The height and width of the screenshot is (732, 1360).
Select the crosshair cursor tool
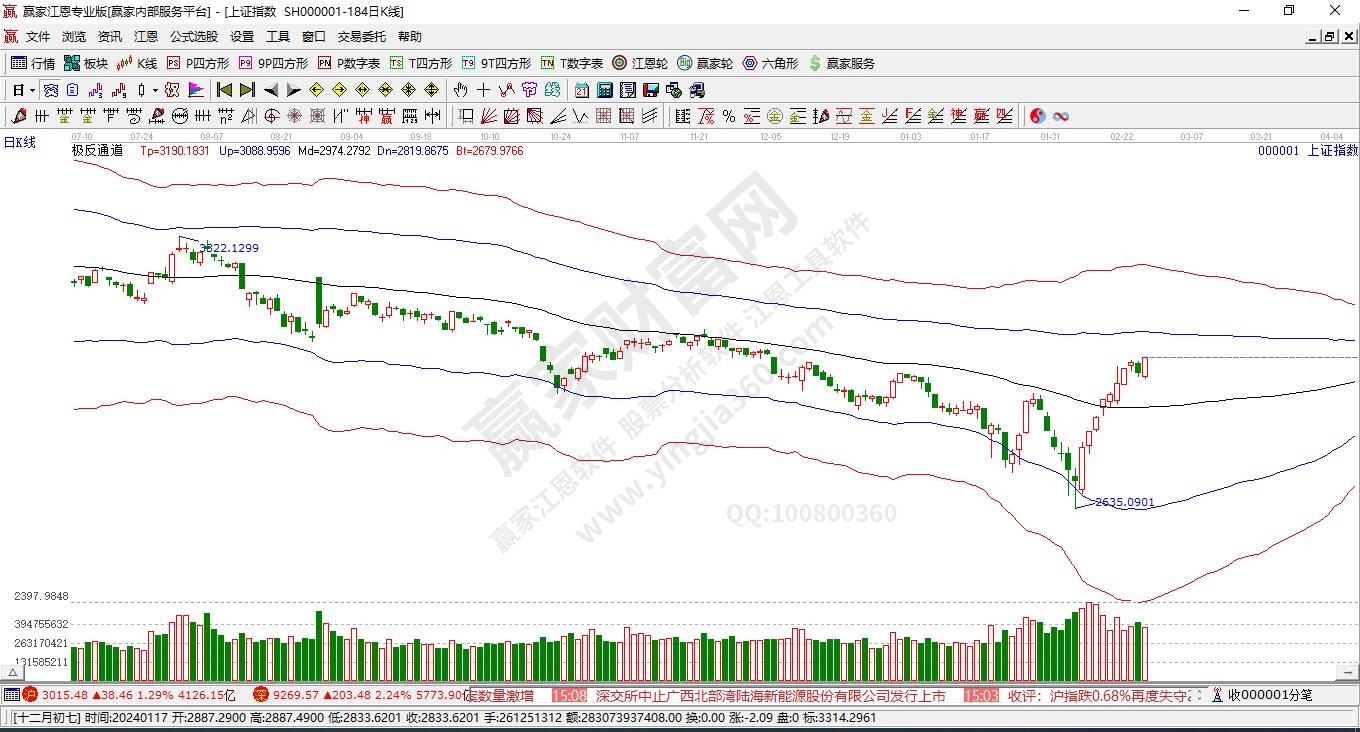[483, 90]
